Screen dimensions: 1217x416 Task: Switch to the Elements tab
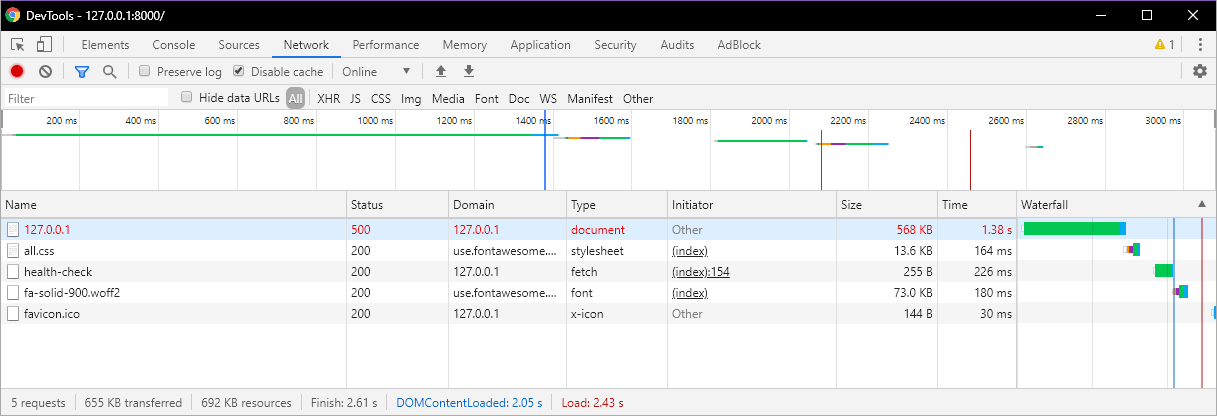click(105, 45)
